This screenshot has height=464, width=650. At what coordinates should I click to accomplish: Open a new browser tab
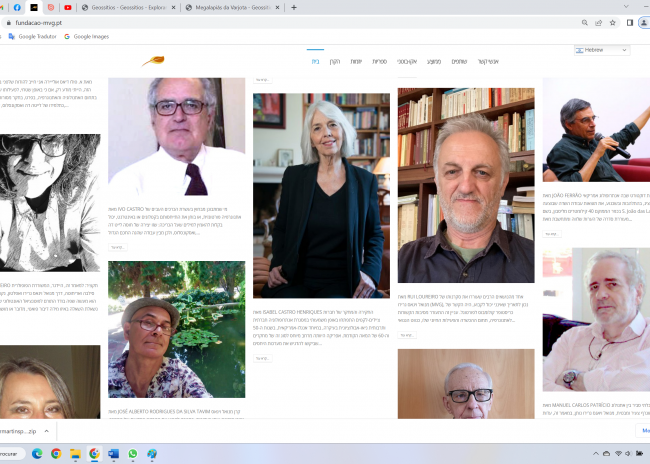pyautogui.click(x=293, y=7)
